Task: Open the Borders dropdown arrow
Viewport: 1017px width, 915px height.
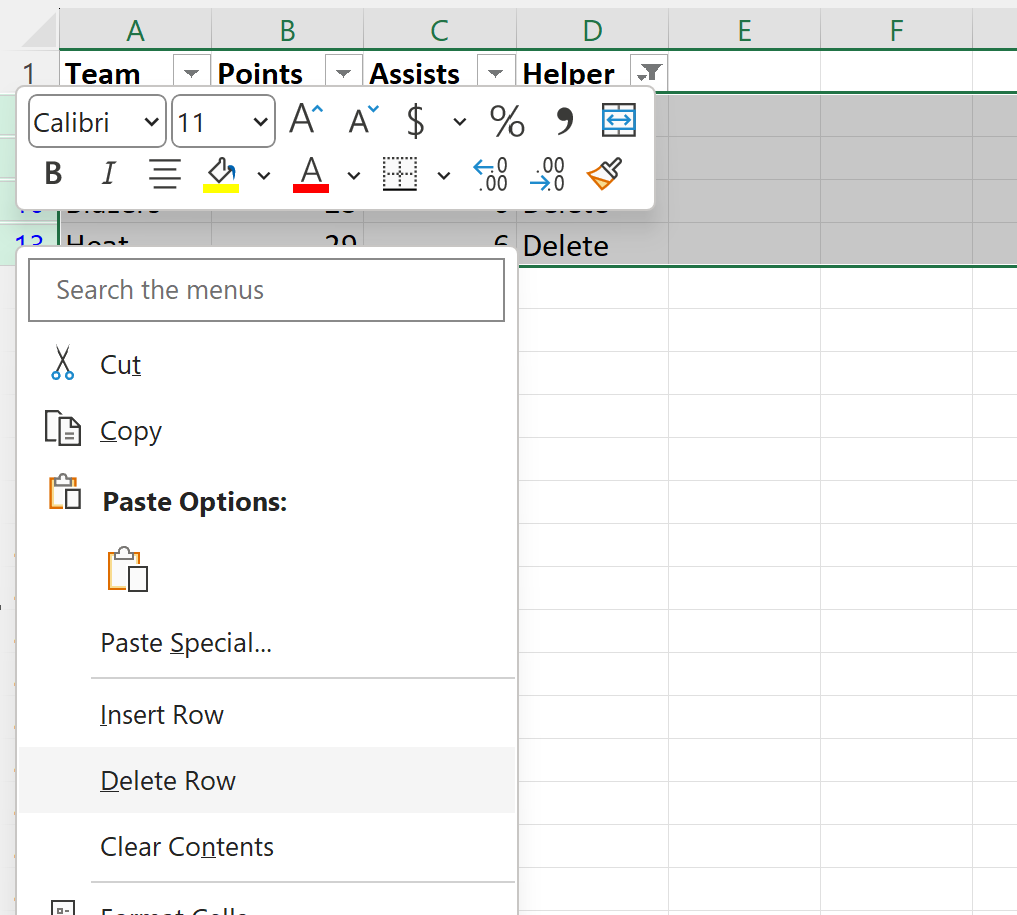Action: coord(444,173)
